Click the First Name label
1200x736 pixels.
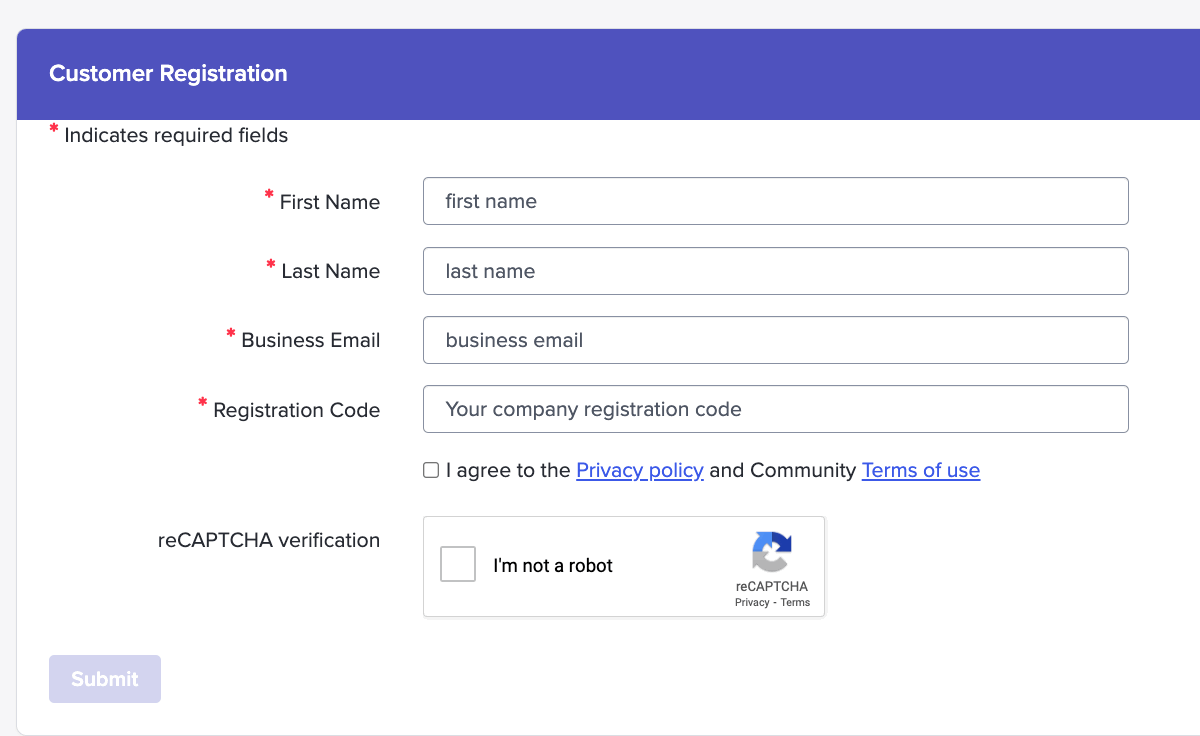[329, 202]
